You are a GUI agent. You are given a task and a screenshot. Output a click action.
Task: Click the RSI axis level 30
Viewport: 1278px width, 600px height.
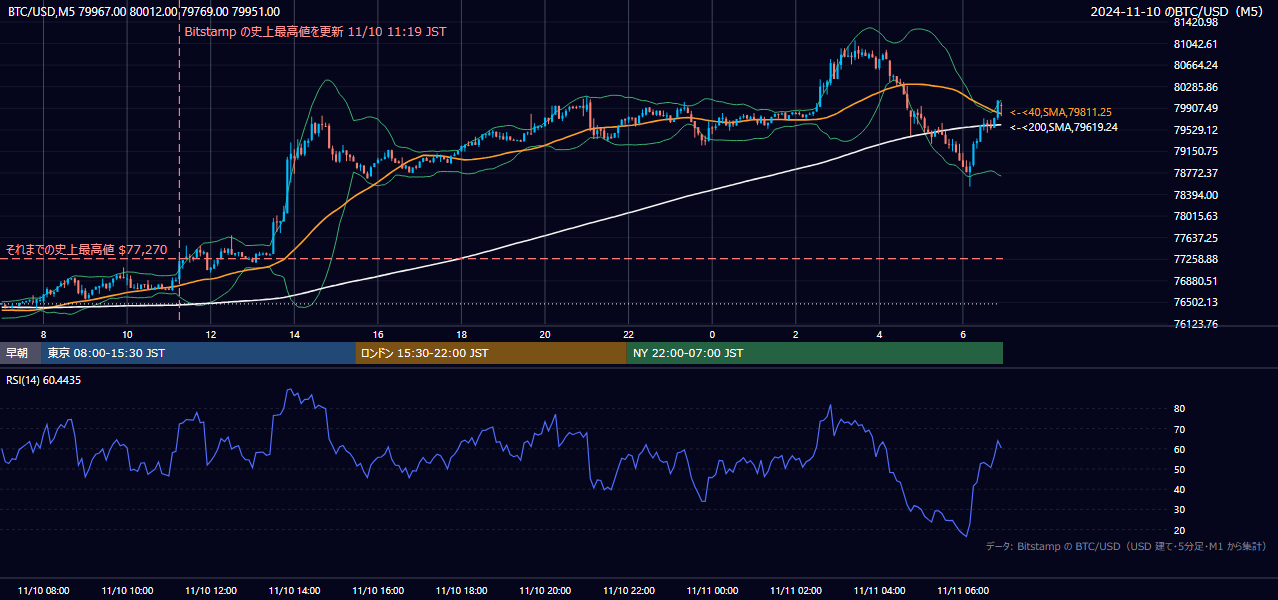point(1179,510)
